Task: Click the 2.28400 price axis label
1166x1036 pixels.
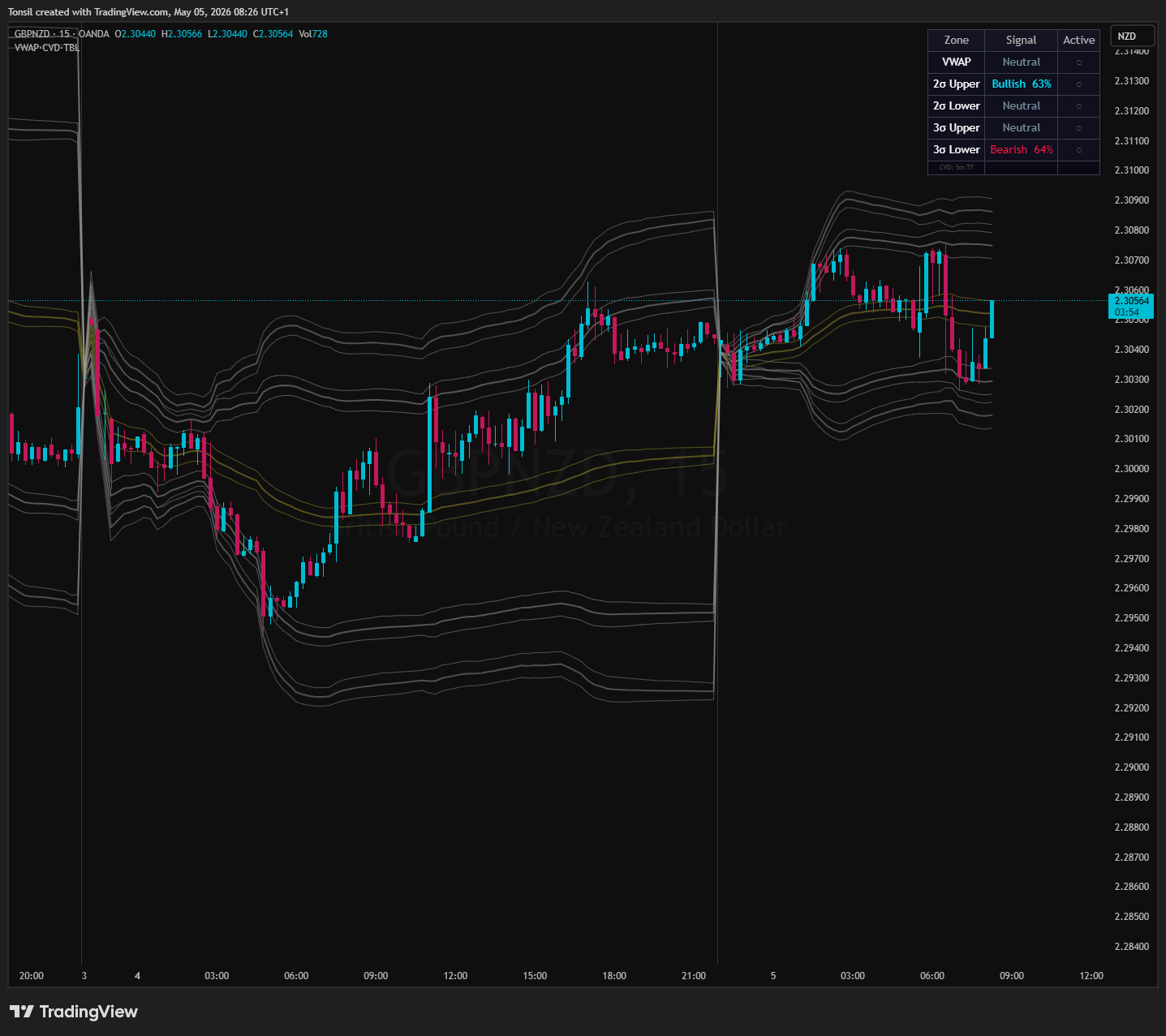Action: [1132, 947]
